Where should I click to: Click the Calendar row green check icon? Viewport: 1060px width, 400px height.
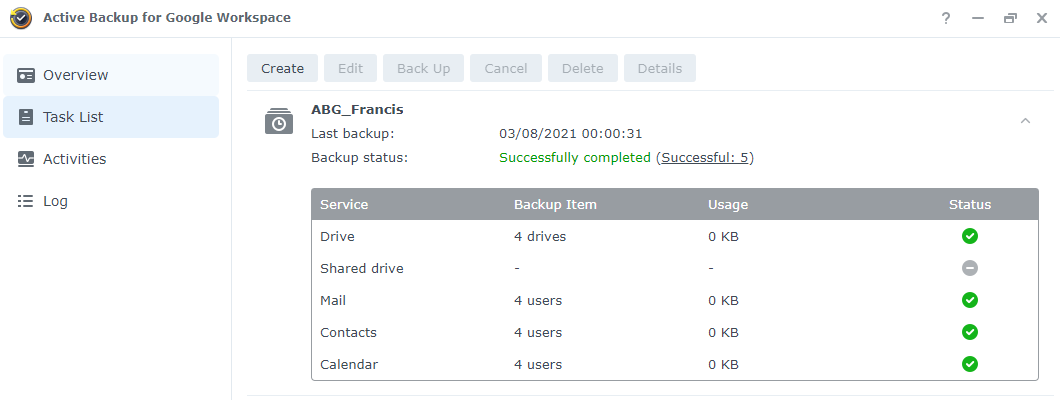970,364
